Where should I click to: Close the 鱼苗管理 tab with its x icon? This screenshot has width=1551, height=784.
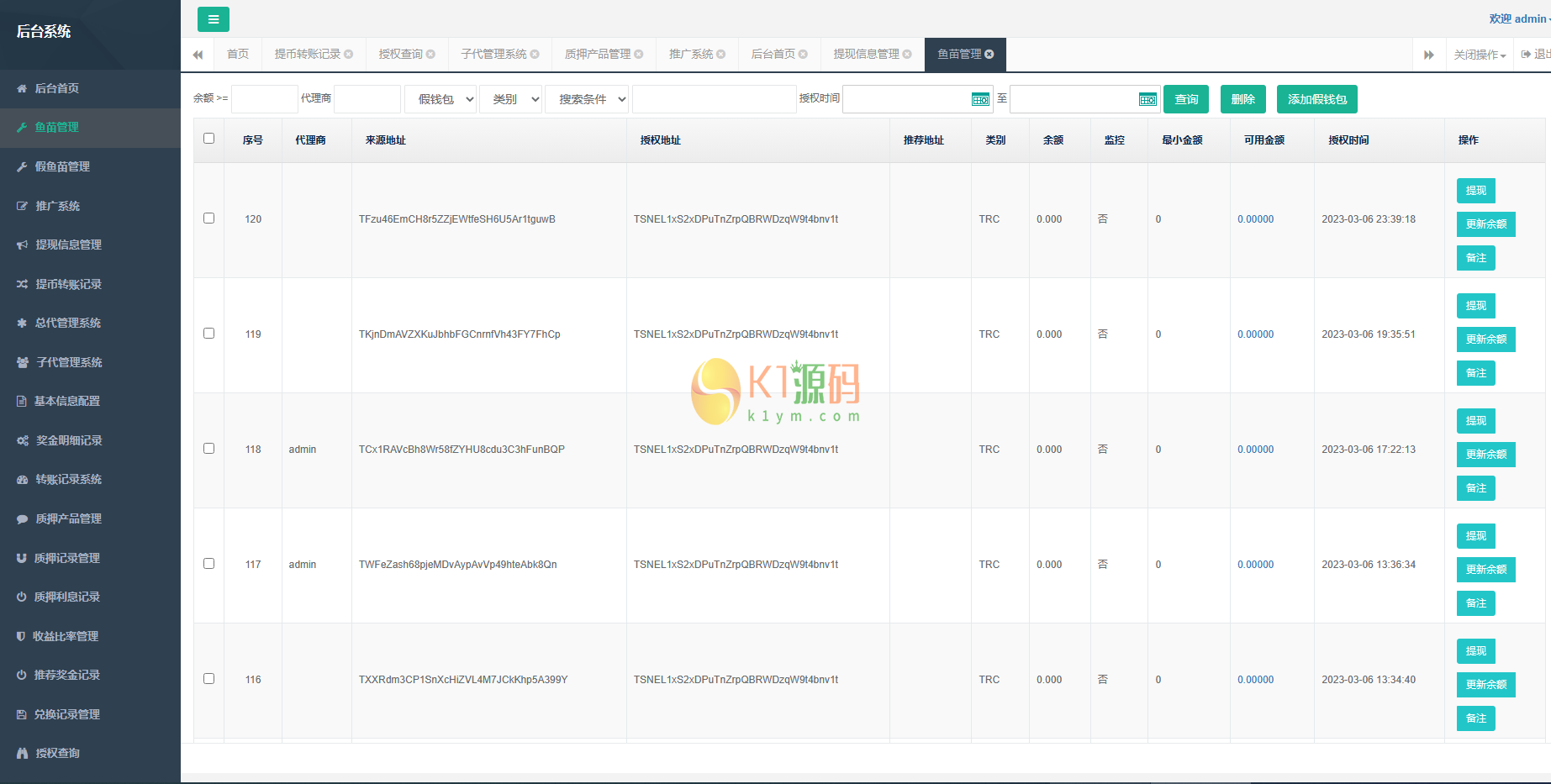click(989, 55)
